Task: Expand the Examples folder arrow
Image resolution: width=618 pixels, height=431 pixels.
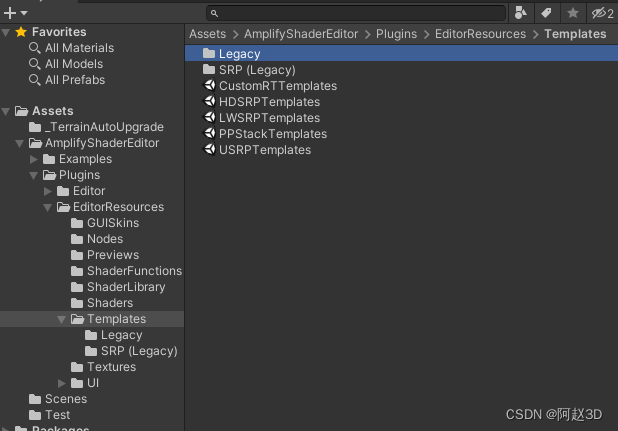Action: point(35,159)
